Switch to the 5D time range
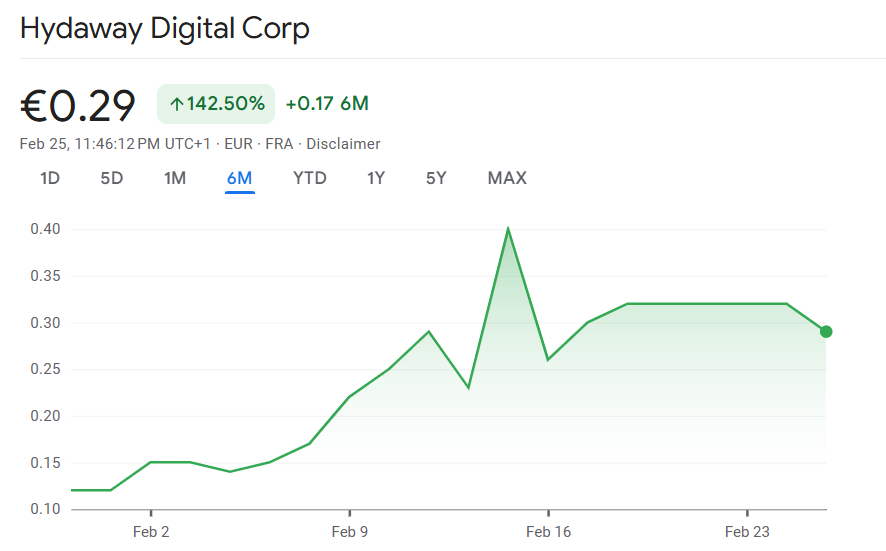886x551 pixels. click(x=112, y=179)
